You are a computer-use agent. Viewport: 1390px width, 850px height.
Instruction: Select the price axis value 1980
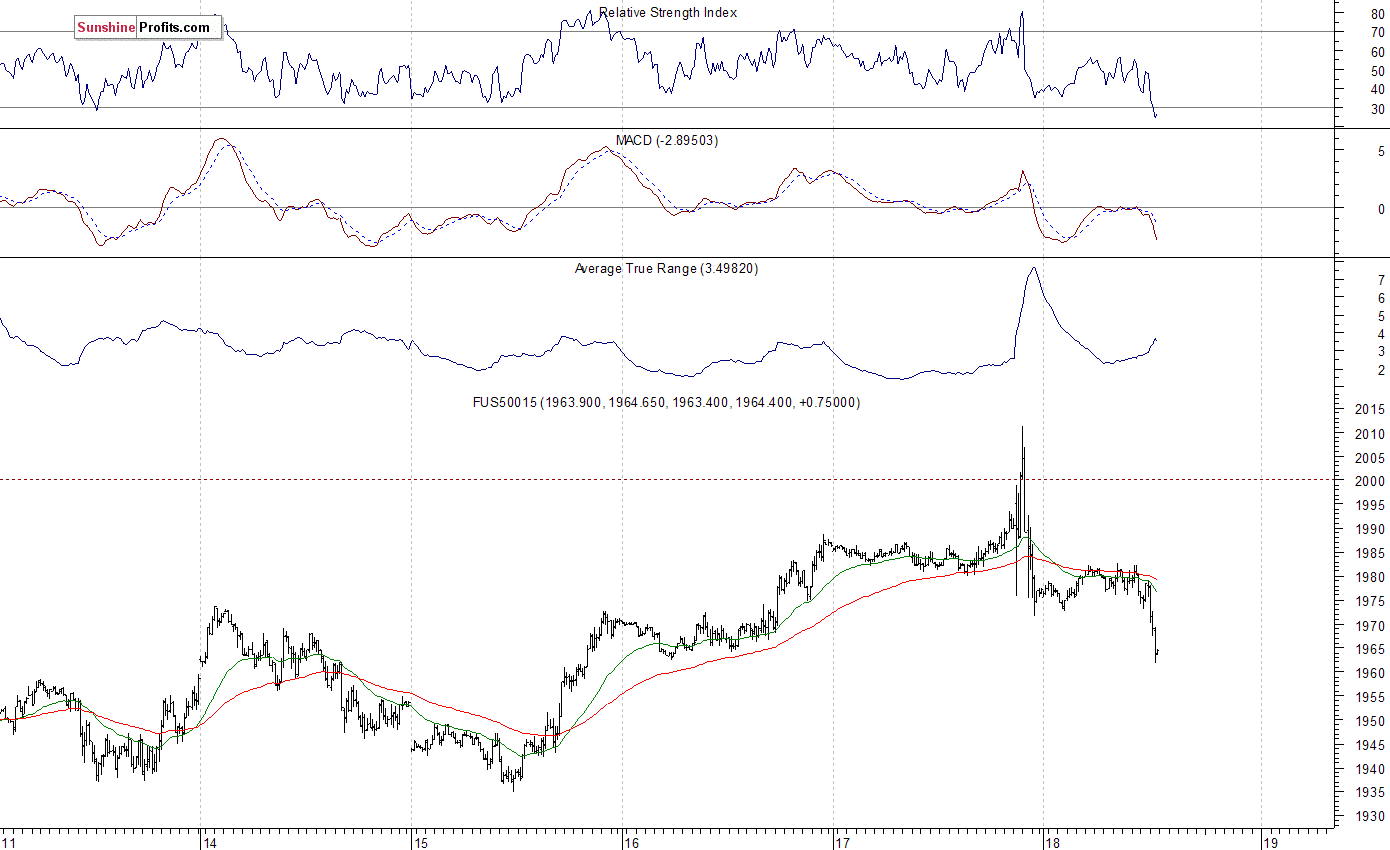point(1372,578)
